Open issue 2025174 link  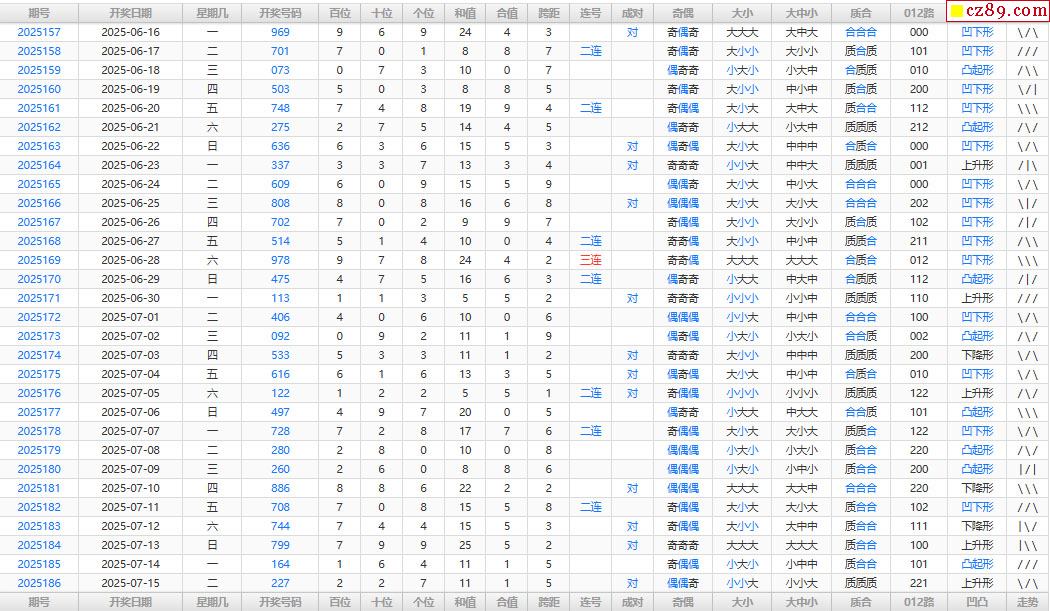point(39,355)
